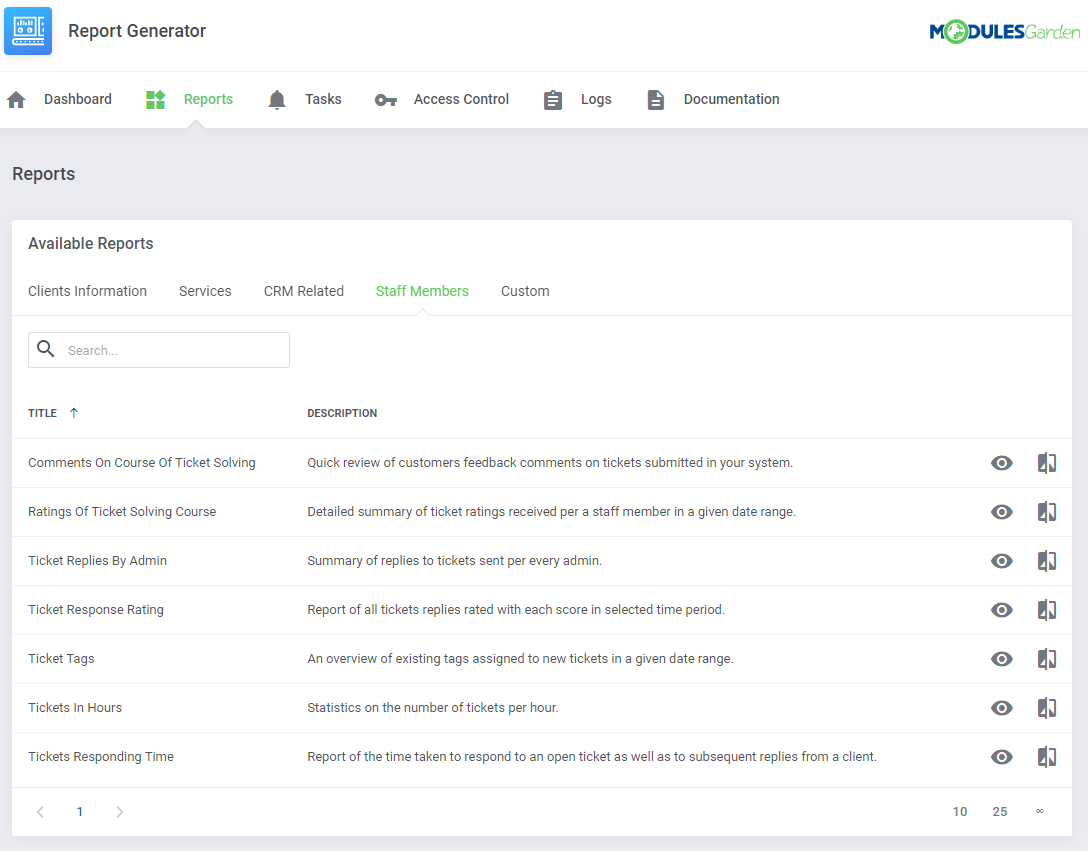This screenshot has height=851, width=1088.
Task: Click 'Ticket Replies By Admin' title
Action: [97, 561]
